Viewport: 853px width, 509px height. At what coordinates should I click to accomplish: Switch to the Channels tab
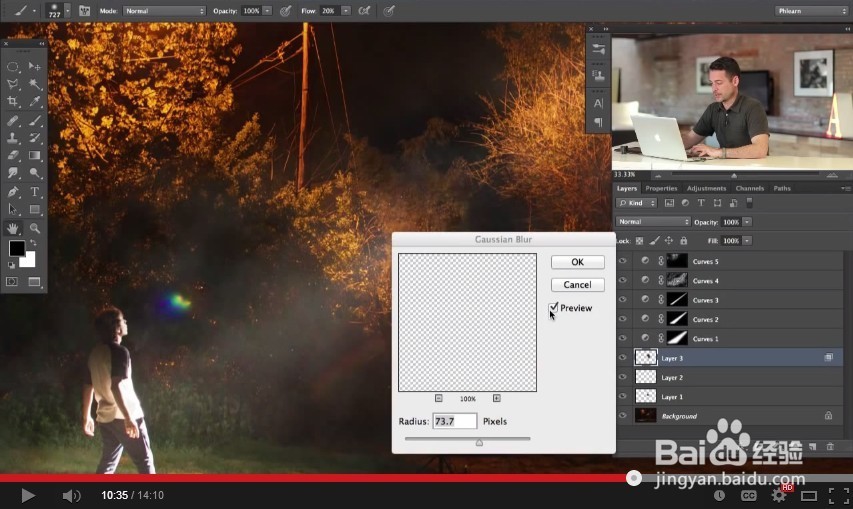click(x=750, y=188)
